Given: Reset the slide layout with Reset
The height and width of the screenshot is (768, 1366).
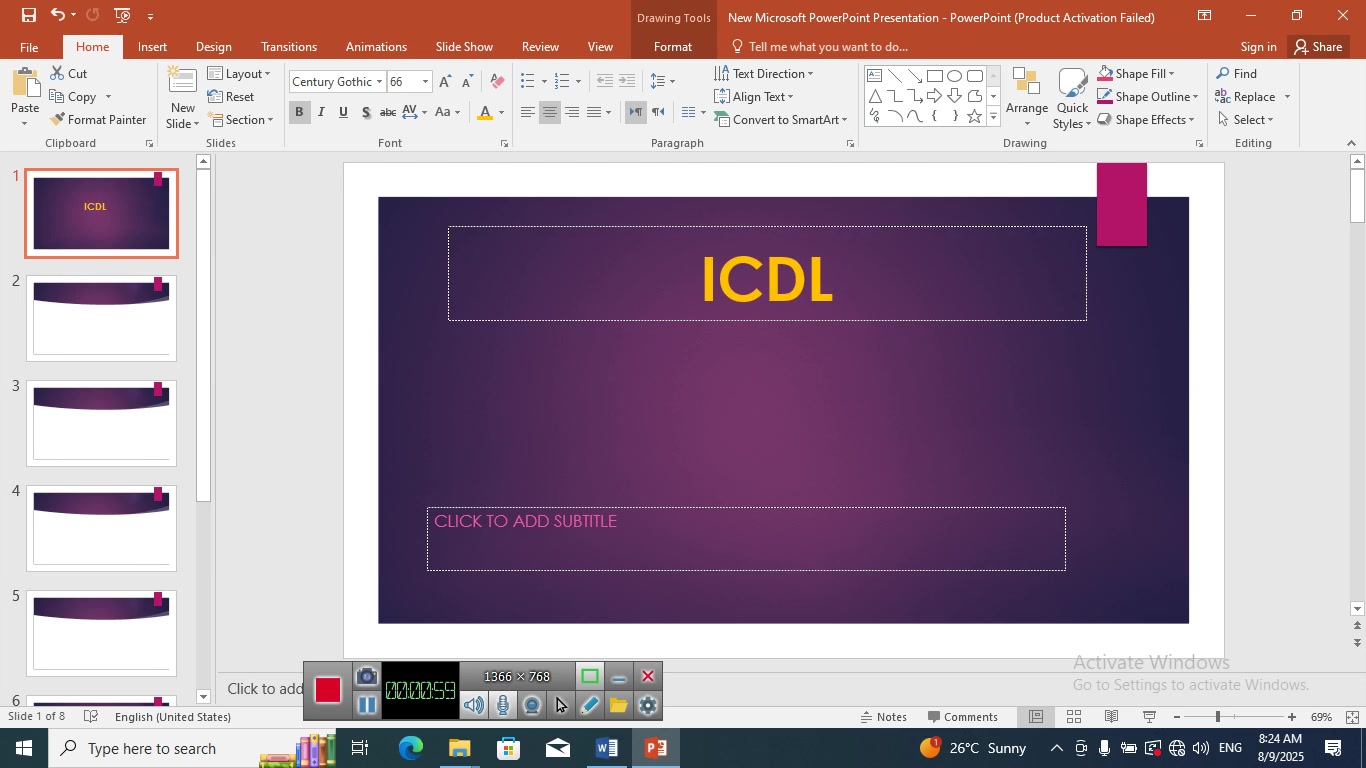Looking at the screenshot, I should [x=231, y=97].
